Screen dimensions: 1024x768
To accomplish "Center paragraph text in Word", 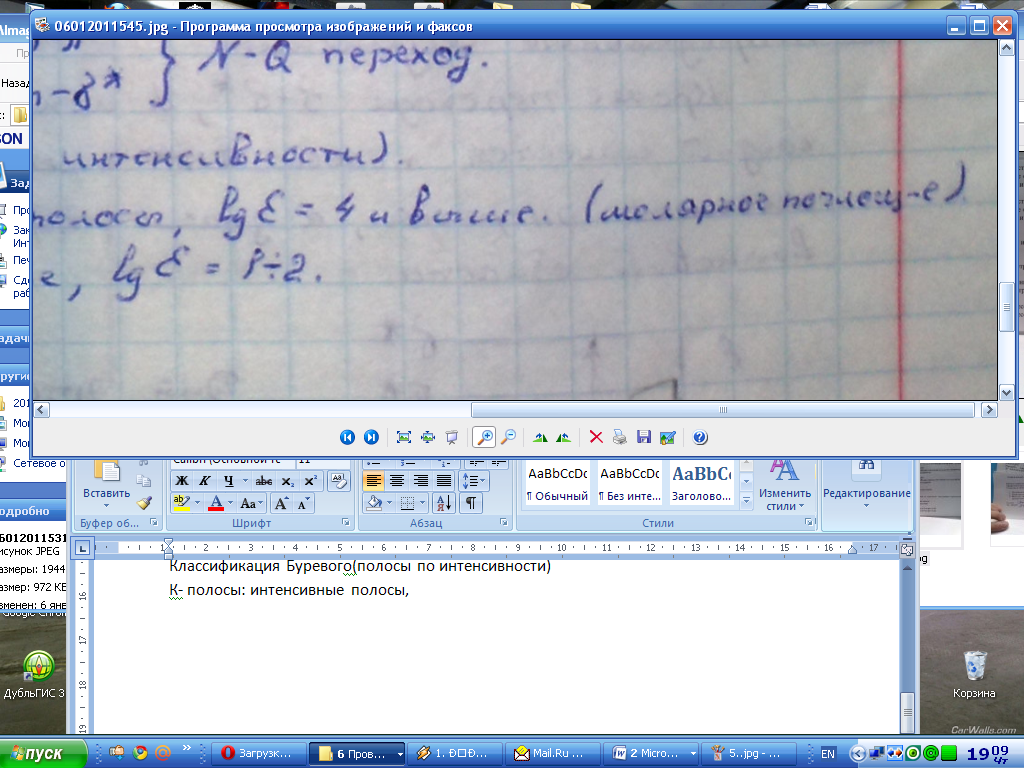I will [396, 481].
